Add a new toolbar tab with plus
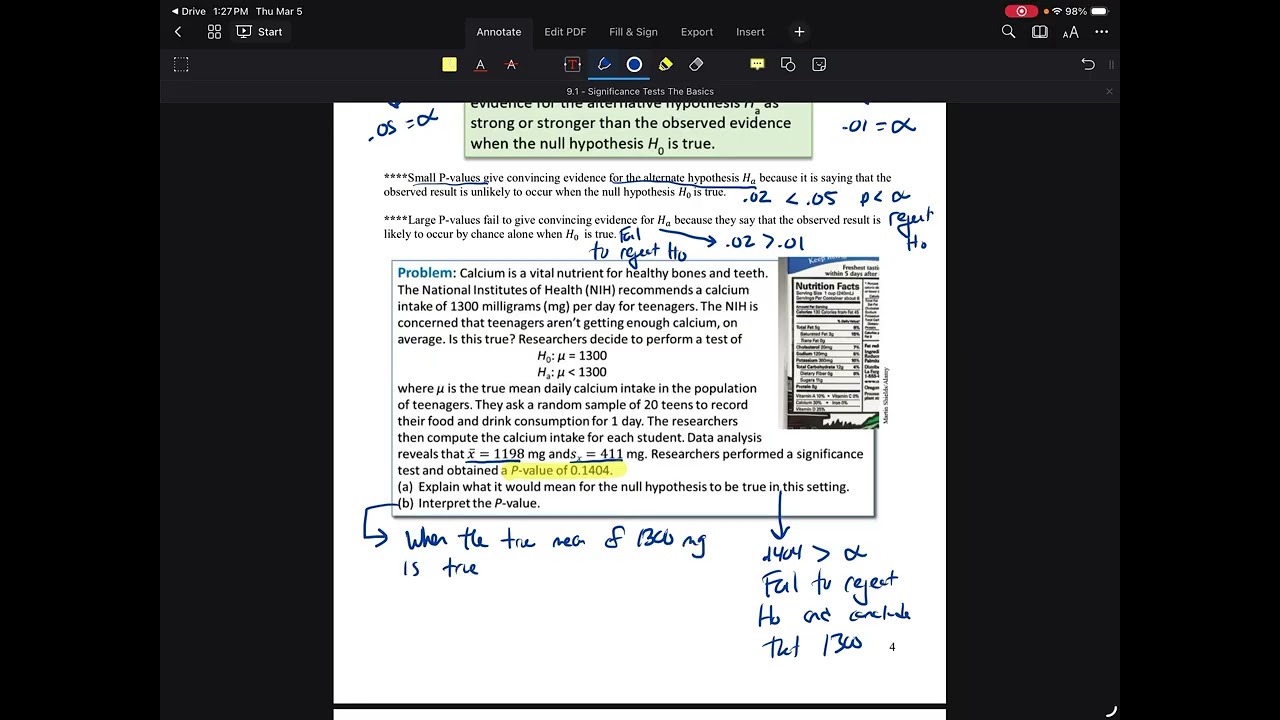 point(799,32)
